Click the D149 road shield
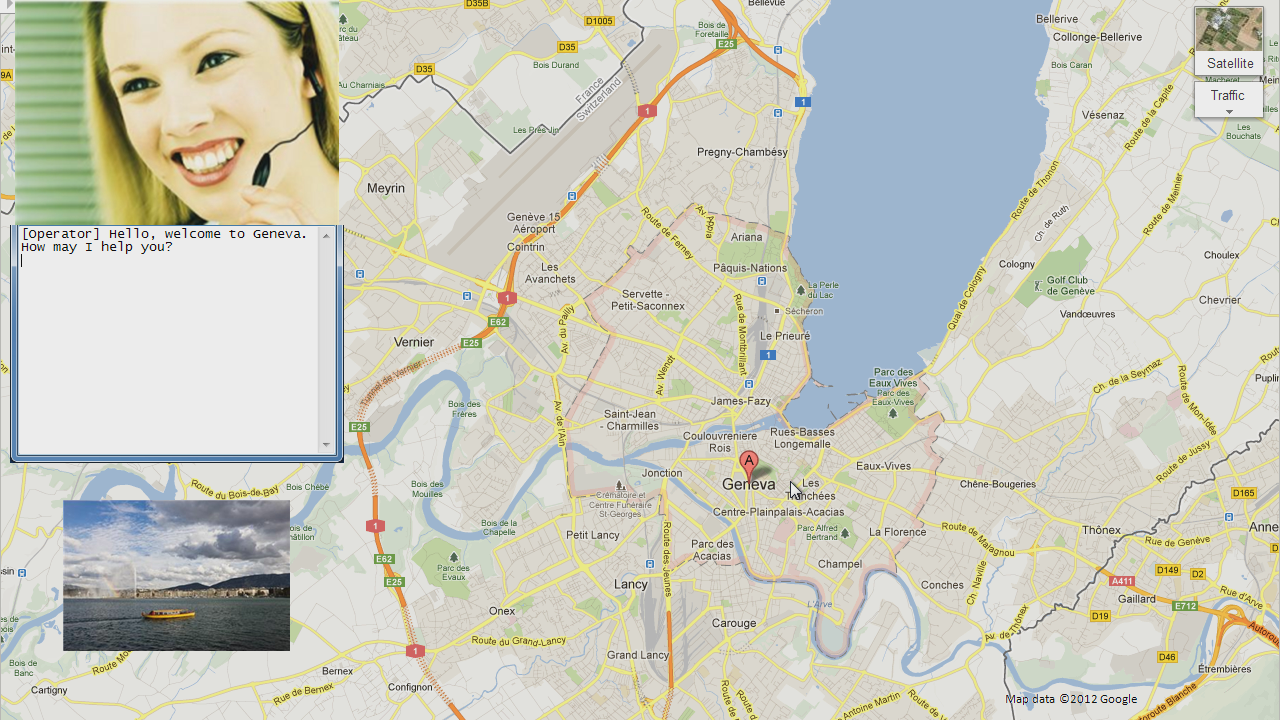1280x720 pixels. pos(1168,570)
